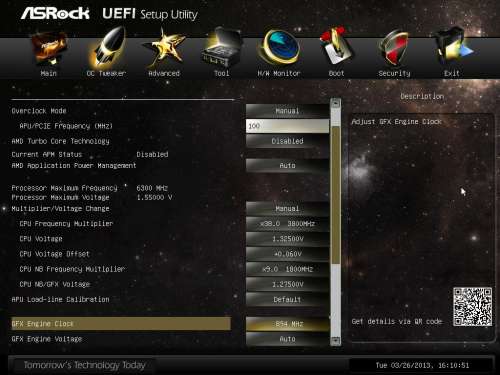
Task: Select CPU NB/GFX Voltage label
Action: (55, 284)
